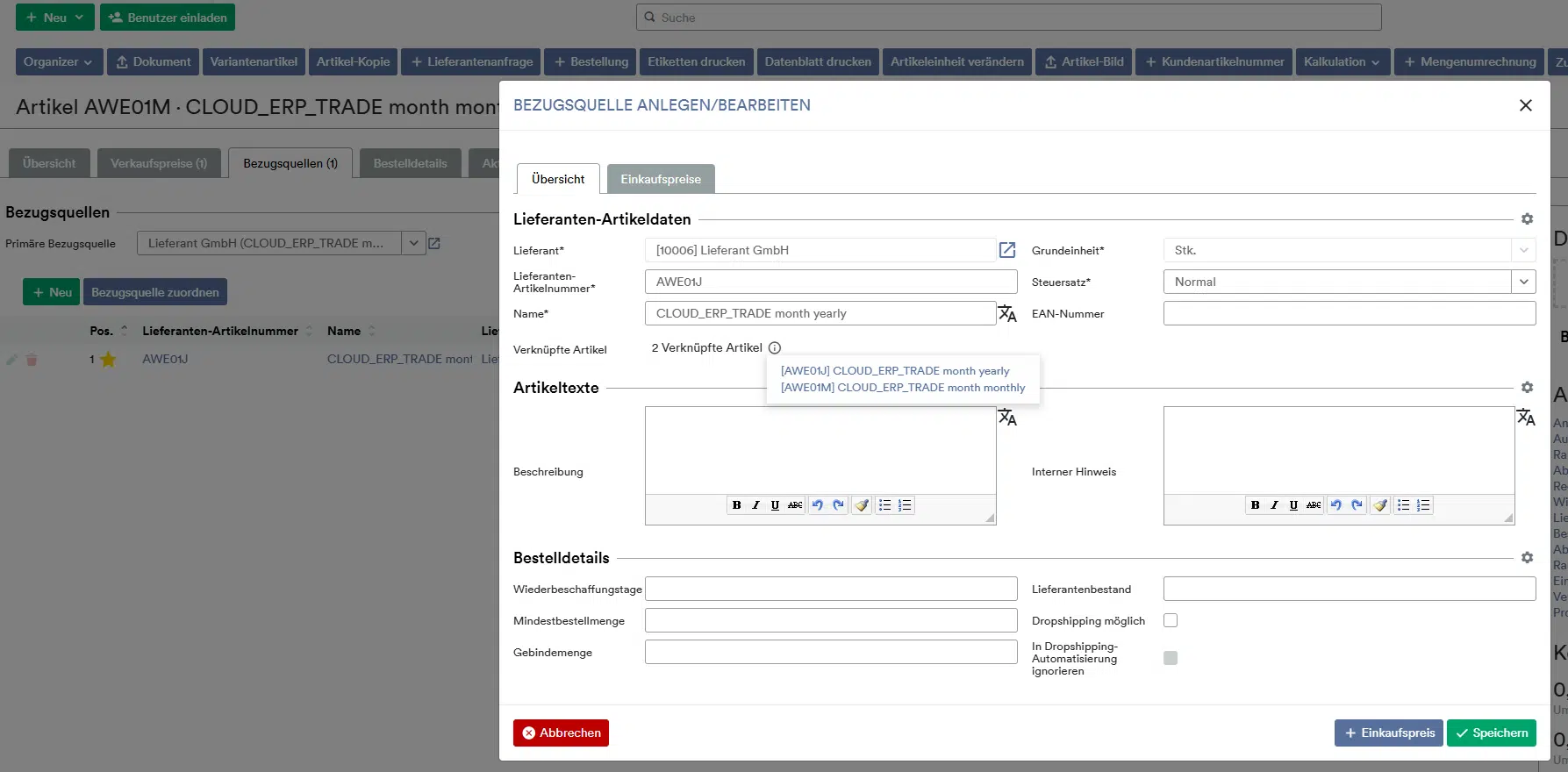Click undo in Interner Hinweis editor
The width and height of the screenshot is (1568, 772).
point(1335,505)
